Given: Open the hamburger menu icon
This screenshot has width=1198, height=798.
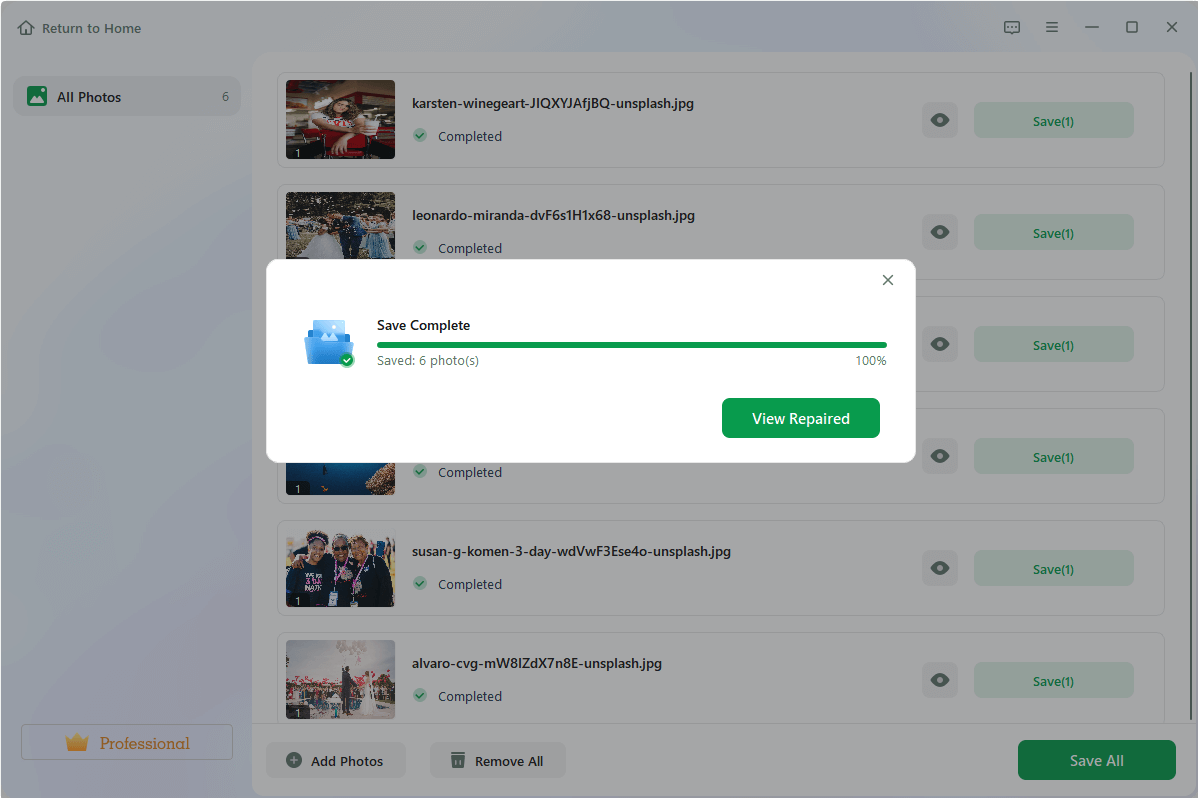Looking at the screenshot, I should (x=1052, y=27).
